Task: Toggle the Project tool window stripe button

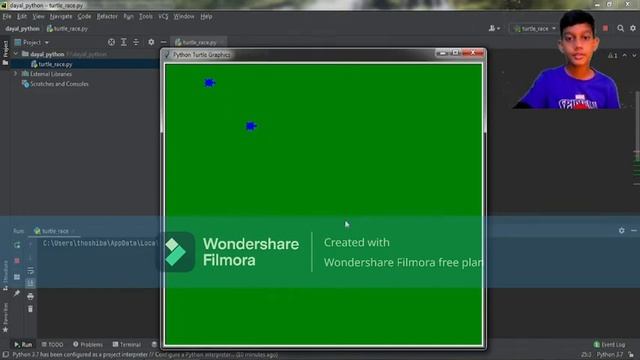Action: pyautogui.click(x=5, y=53)
